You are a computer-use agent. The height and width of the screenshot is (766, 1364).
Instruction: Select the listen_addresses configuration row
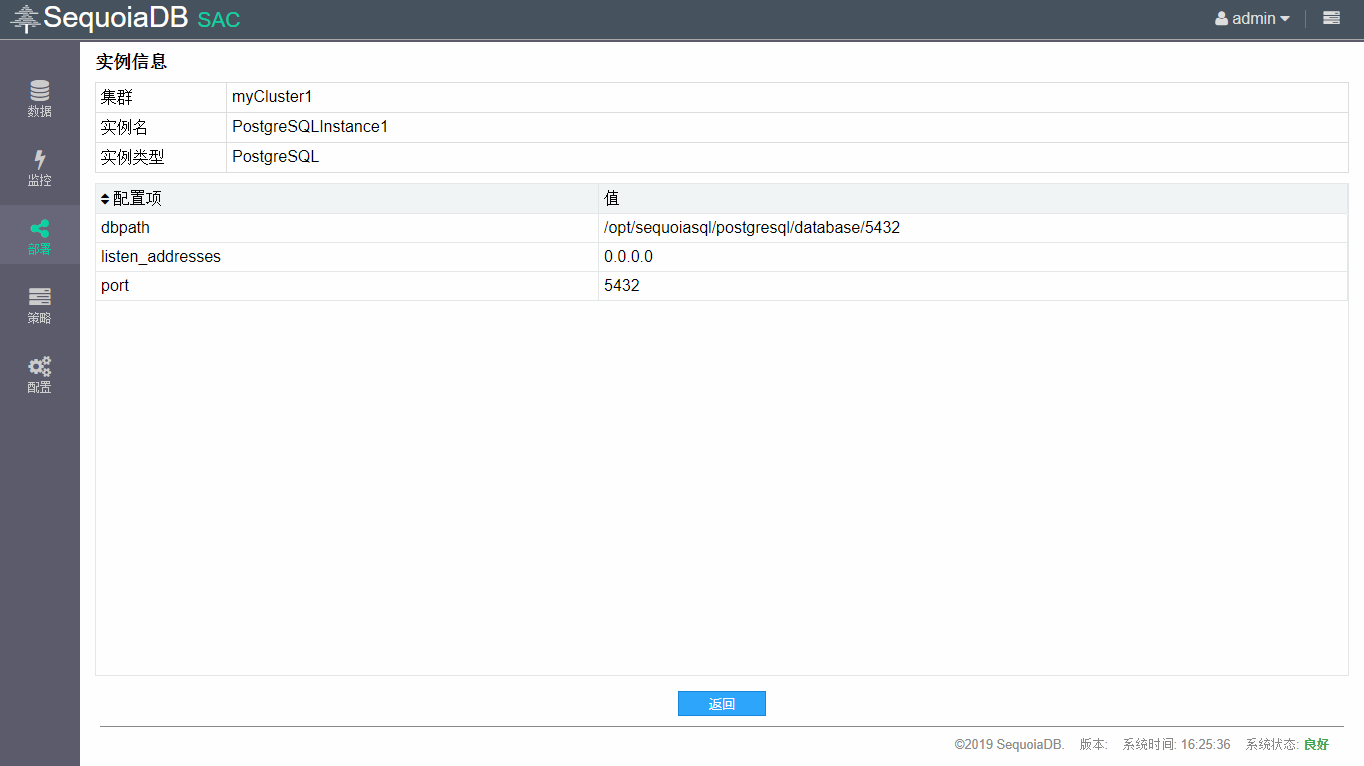(160, 256)
